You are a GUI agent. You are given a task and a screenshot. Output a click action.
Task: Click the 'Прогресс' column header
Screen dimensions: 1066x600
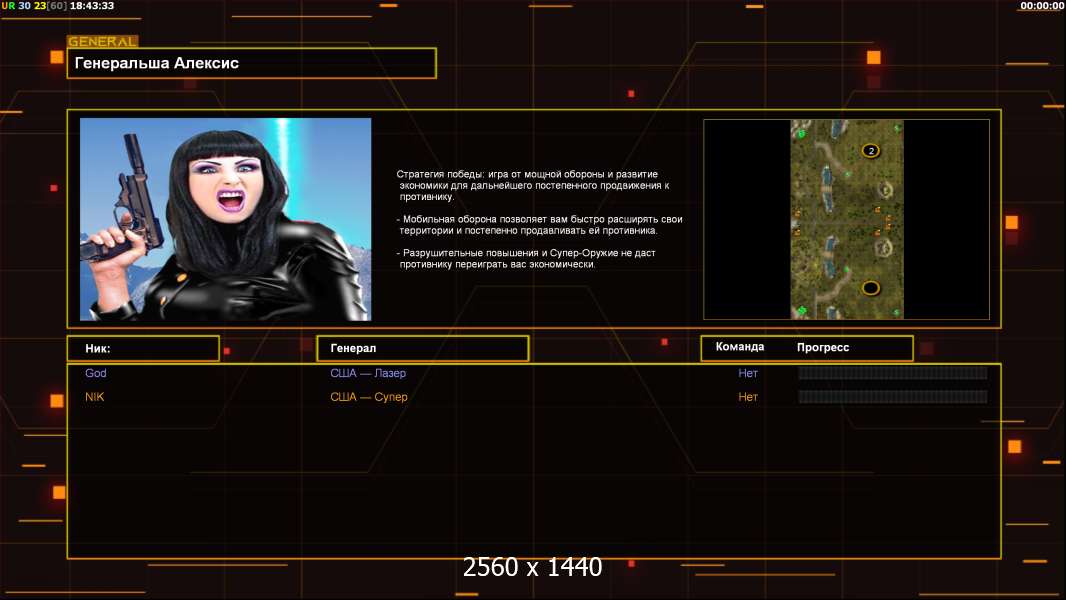[823, 348]
